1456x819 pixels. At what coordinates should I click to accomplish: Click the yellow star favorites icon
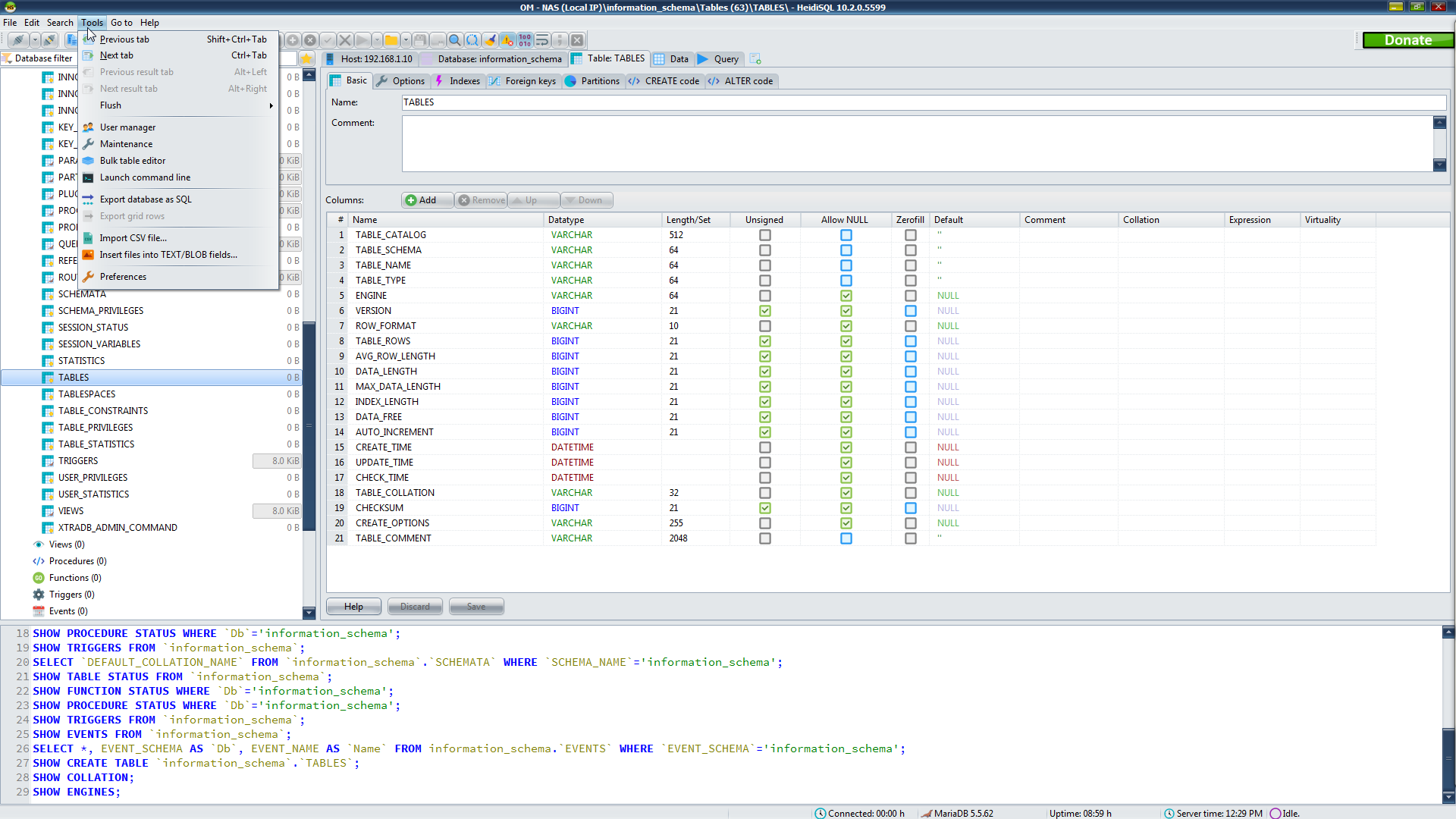click(306, 58)
